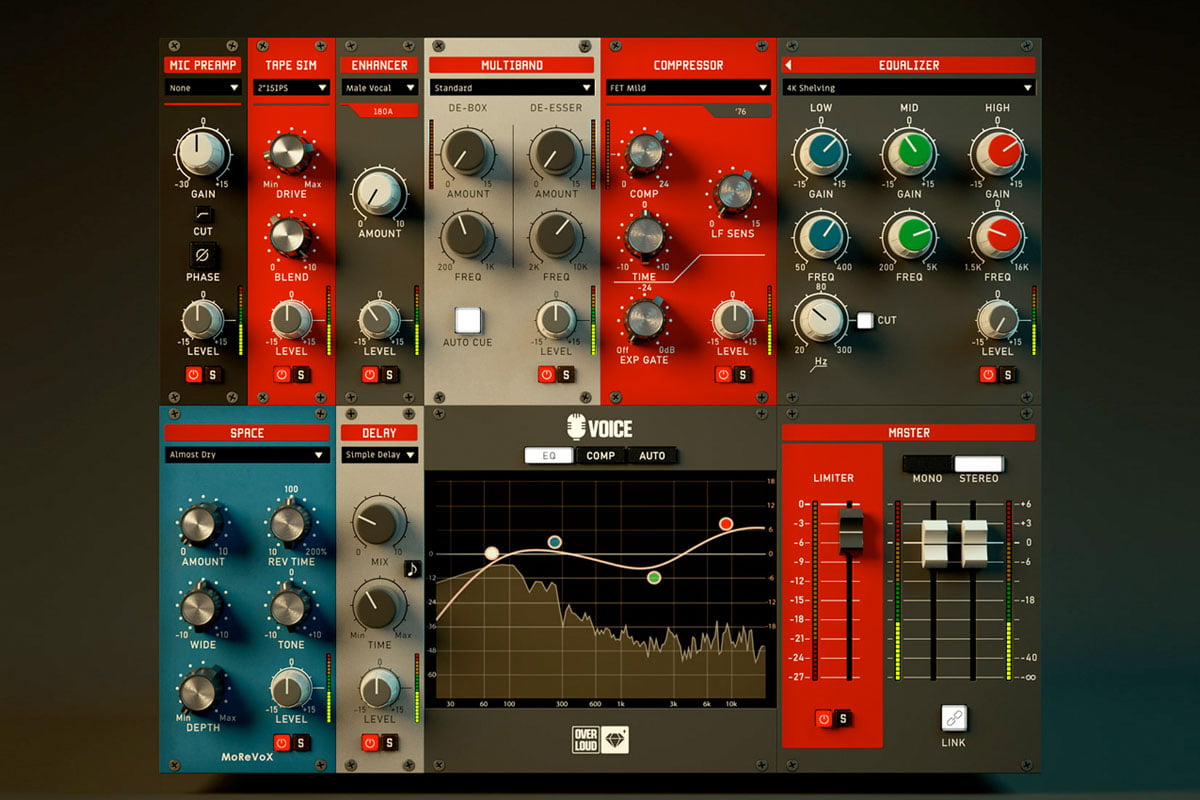Screen dimensions: 1200x800
Task: Solo the Equalizer module
Action: coord(1007,374)
